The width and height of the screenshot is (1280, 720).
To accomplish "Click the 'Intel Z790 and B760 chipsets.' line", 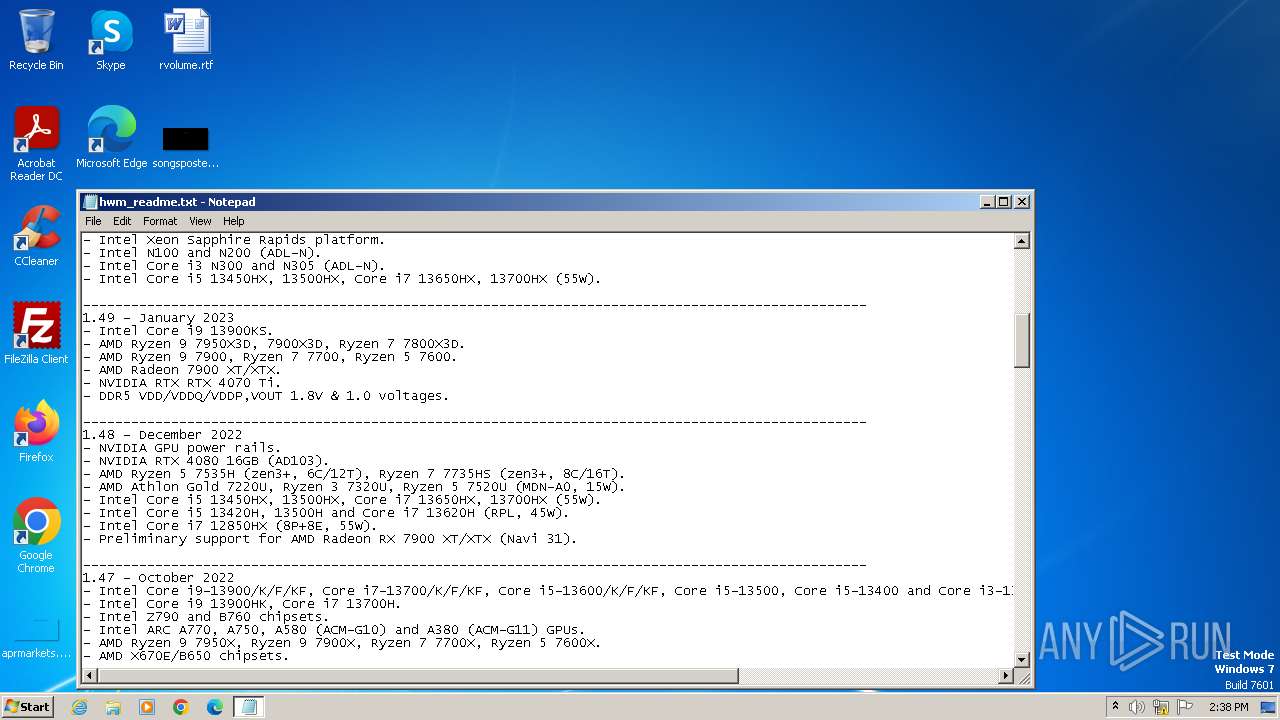I will pos(206,617).
